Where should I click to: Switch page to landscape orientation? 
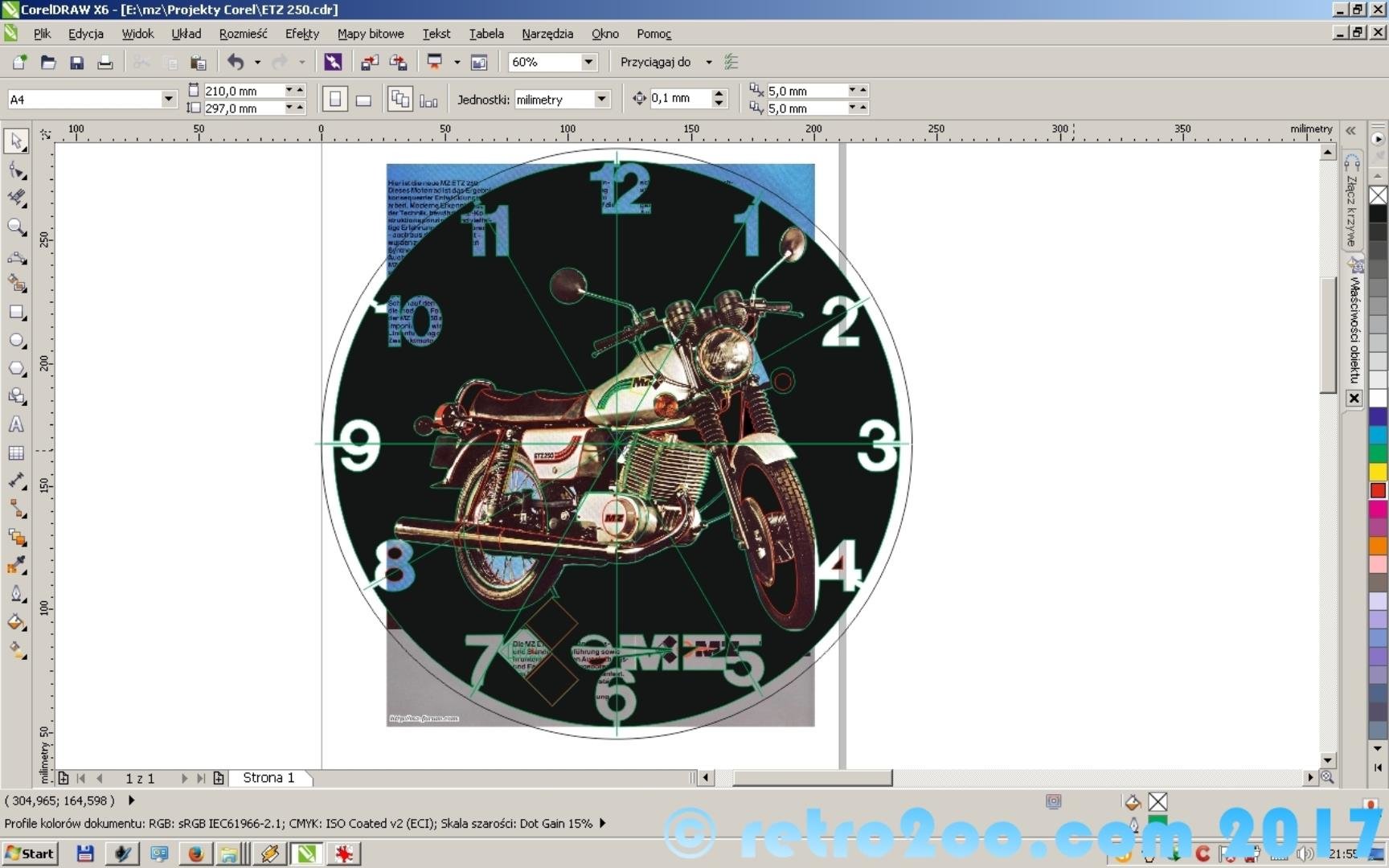363,100
